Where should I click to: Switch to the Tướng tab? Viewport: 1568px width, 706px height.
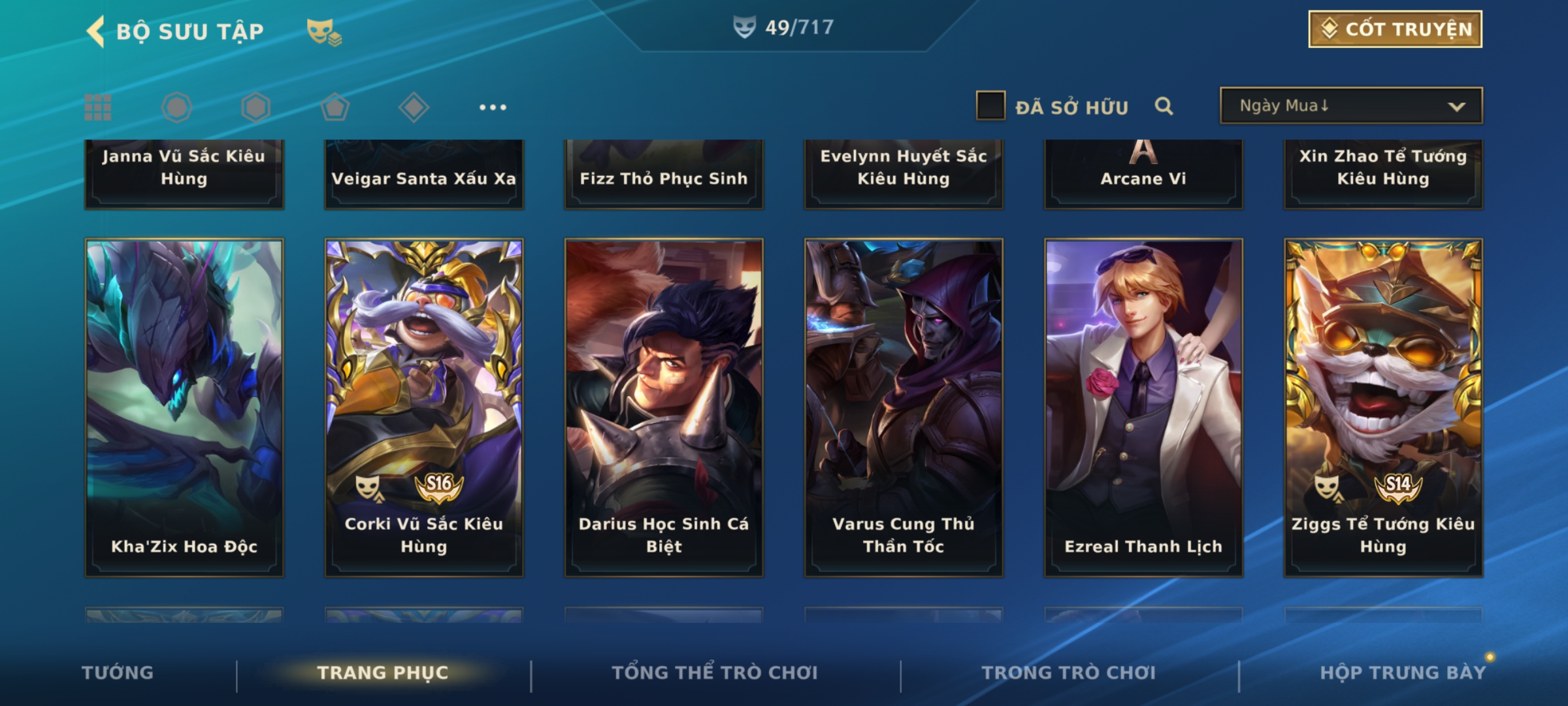[118, 673]
